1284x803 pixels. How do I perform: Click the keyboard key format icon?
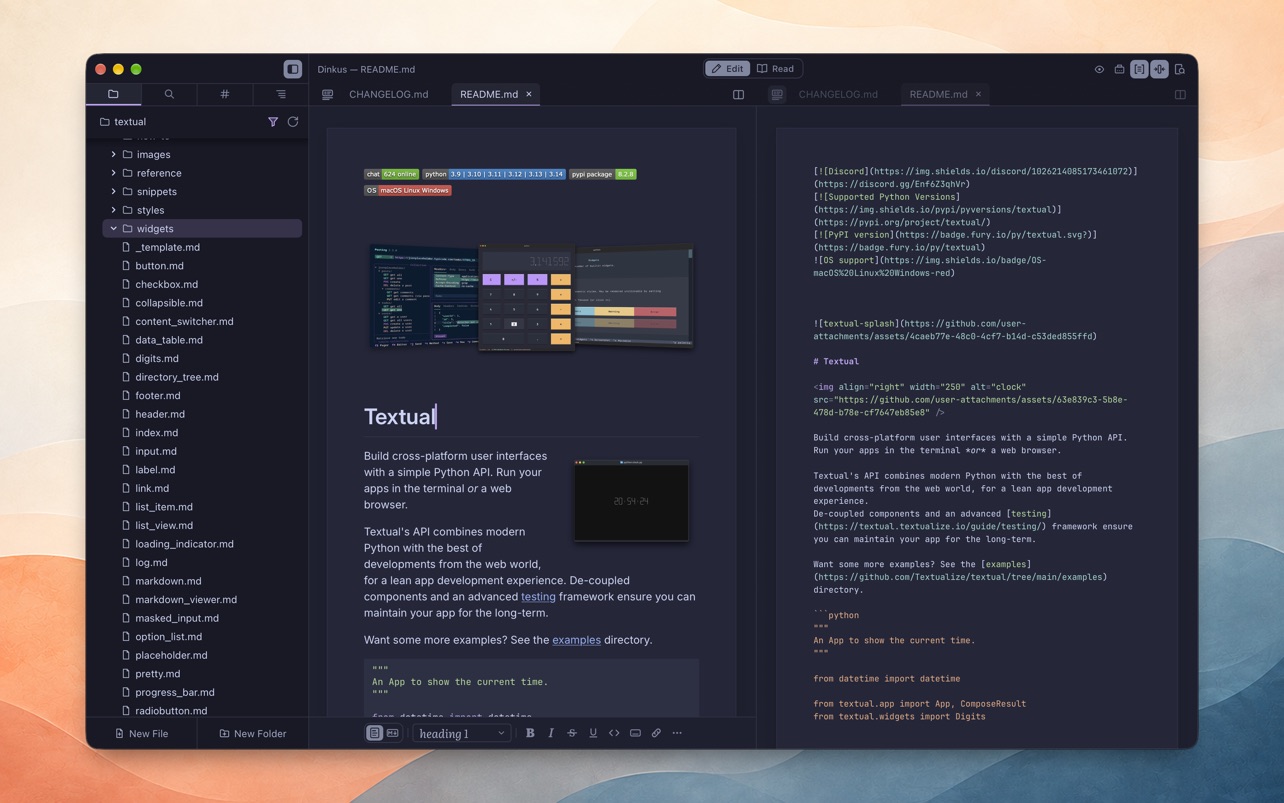(635, 733)
